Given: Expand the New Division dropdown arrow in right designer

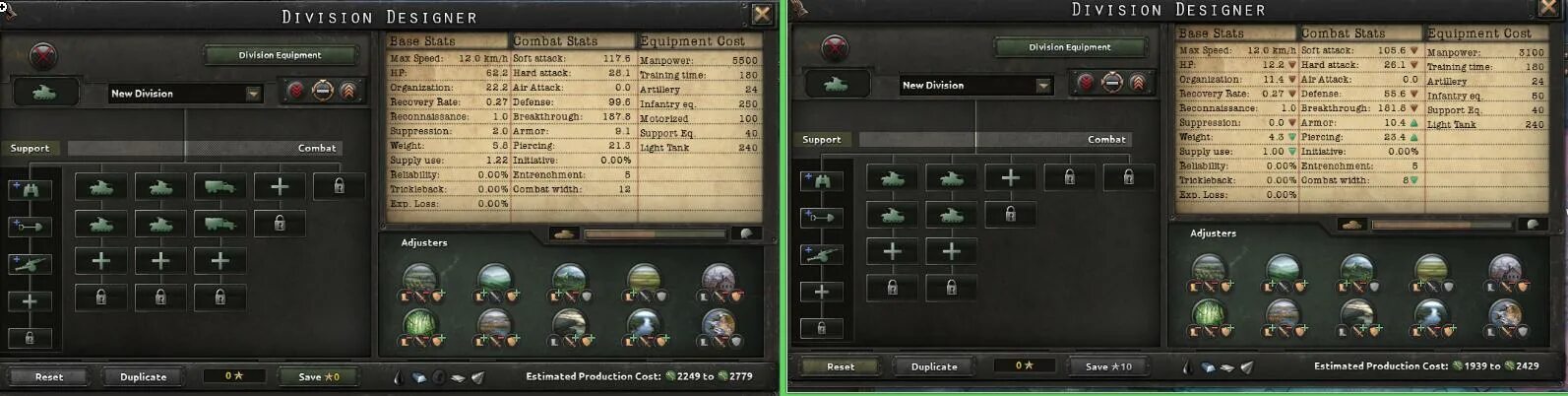Looking at the screenshot, I should [1043, 86].
